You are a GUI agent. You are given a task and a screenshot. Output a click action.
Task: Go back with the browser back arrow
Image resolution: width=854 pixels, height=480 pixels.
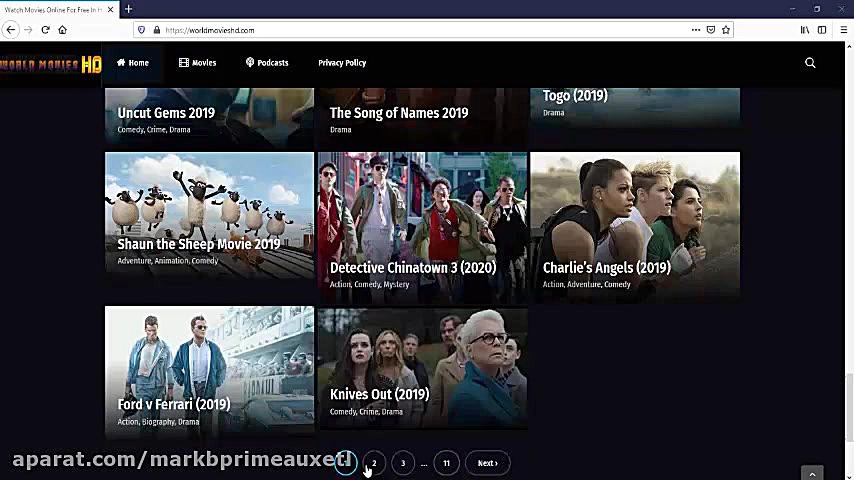[x=11, y=30]
